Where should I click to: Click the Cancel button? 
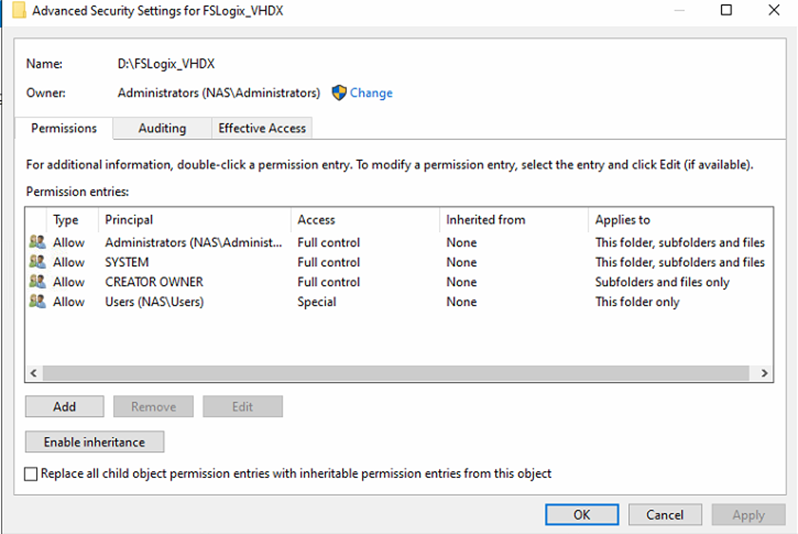point(665,515)
